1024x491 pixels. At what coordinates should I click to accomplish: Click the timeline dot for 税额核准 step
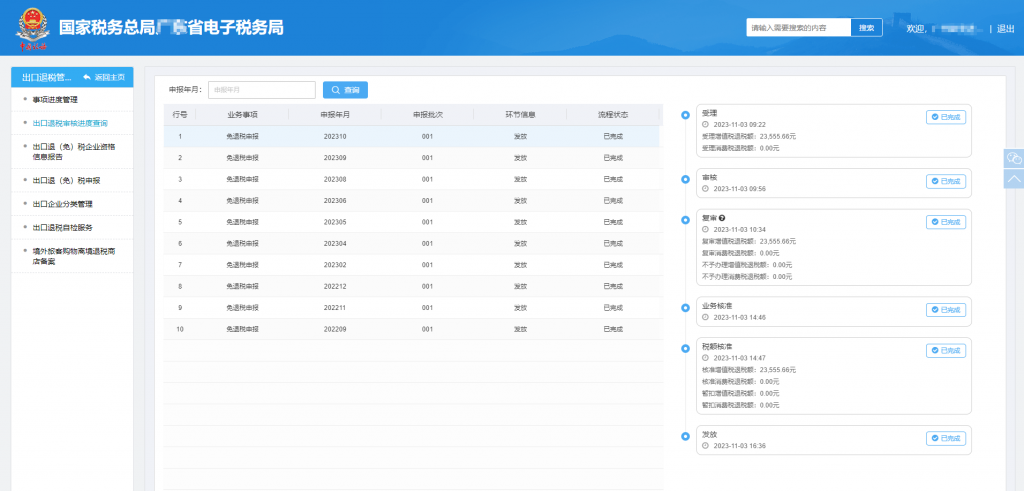point(685,349)
